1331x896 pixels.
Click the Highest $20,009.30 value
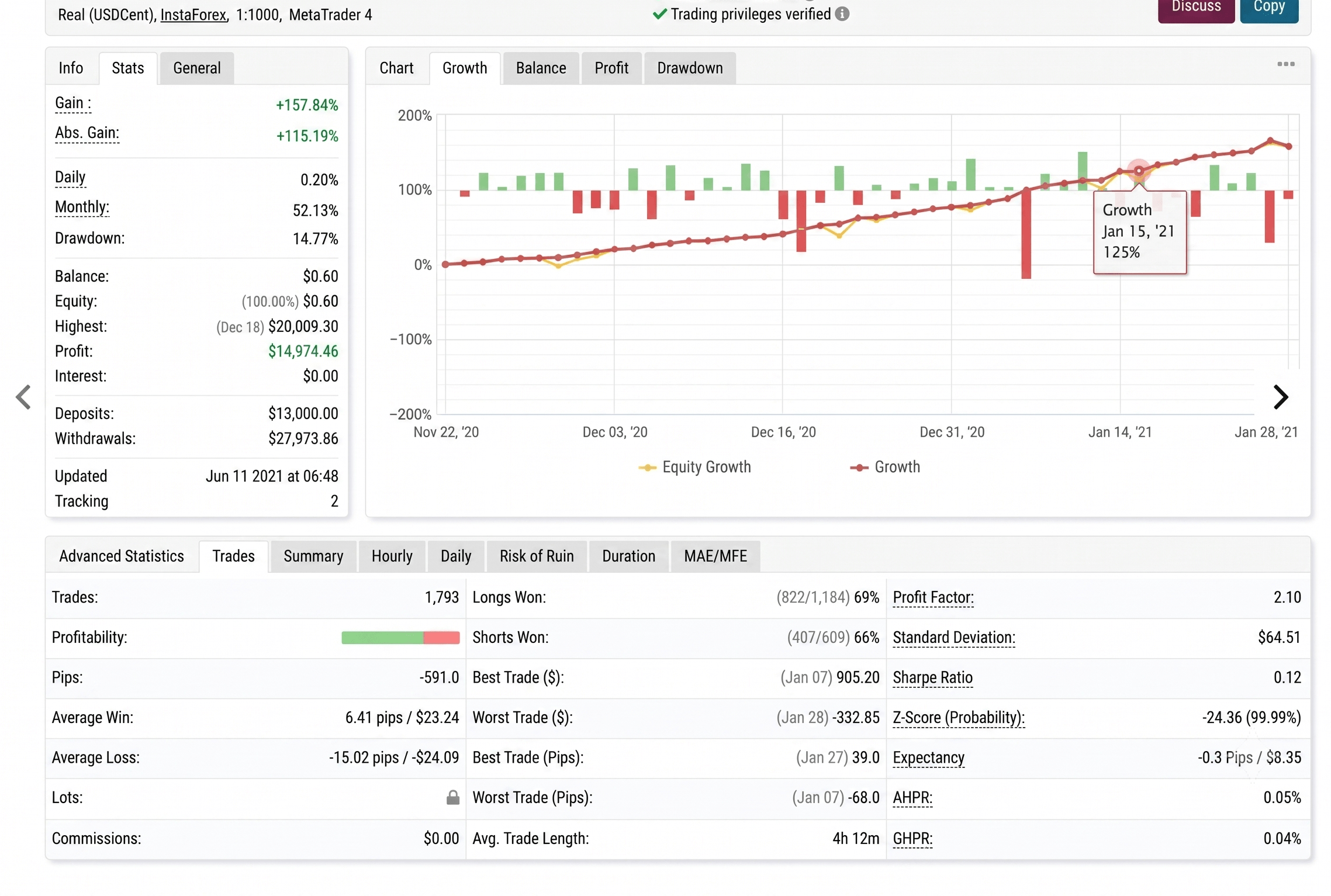coord(303,327)
